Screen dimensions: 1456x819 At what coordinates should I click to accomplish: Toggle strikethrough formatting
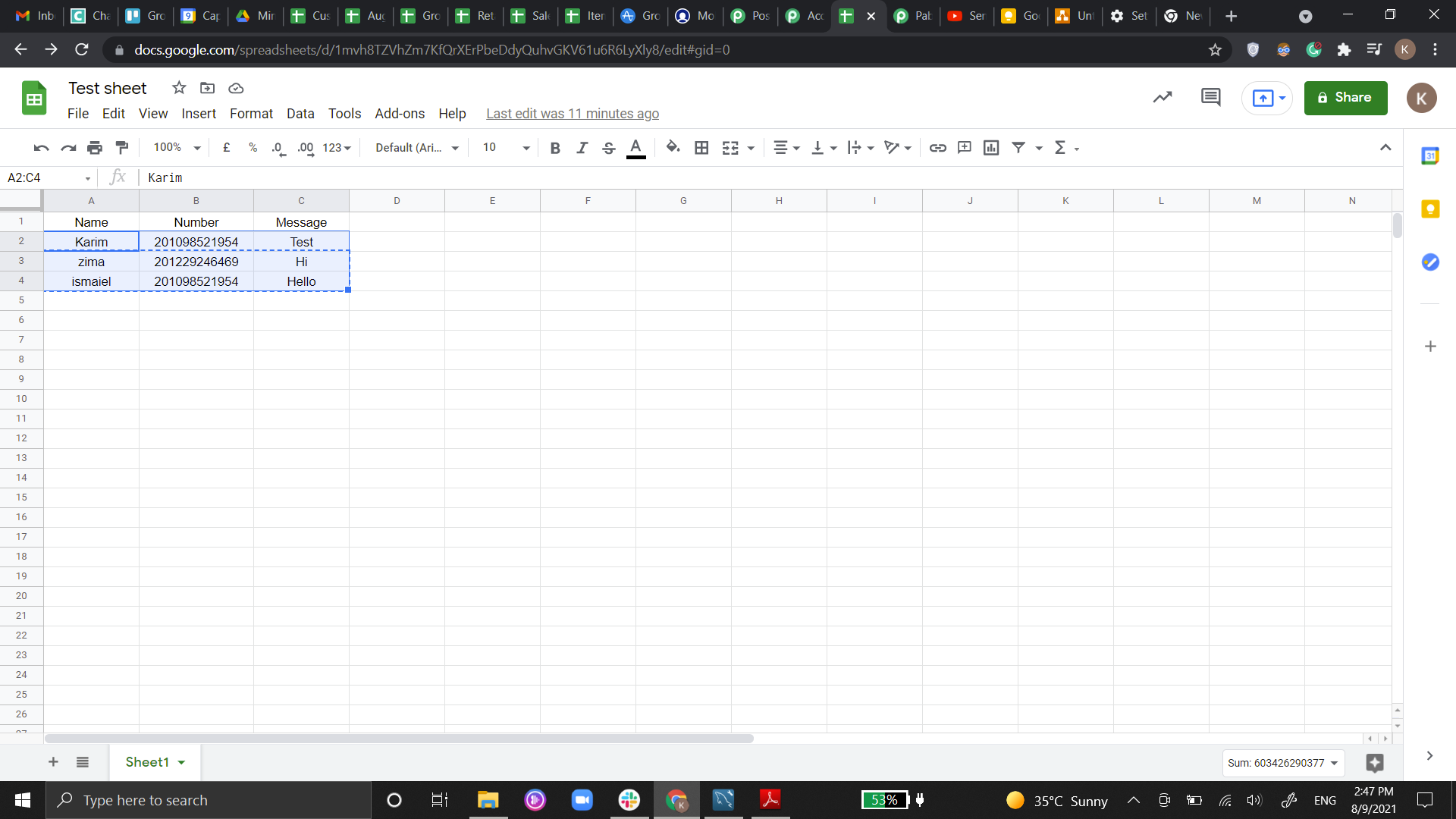(608, 148)
